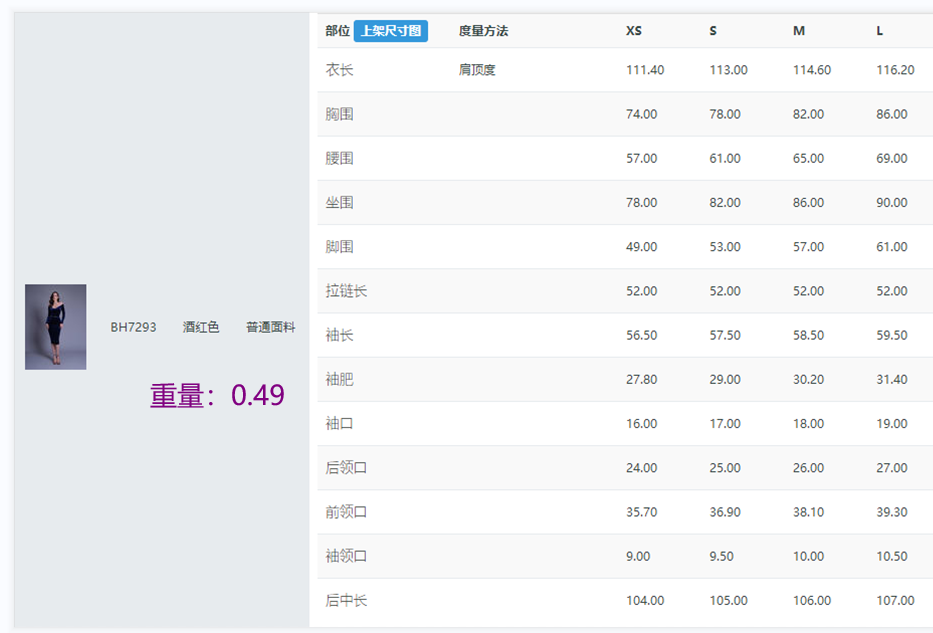This screenshot has height=633, width=933.
Task: Click the 衣长 S value 113.00
Action: [x=728, y=70]
